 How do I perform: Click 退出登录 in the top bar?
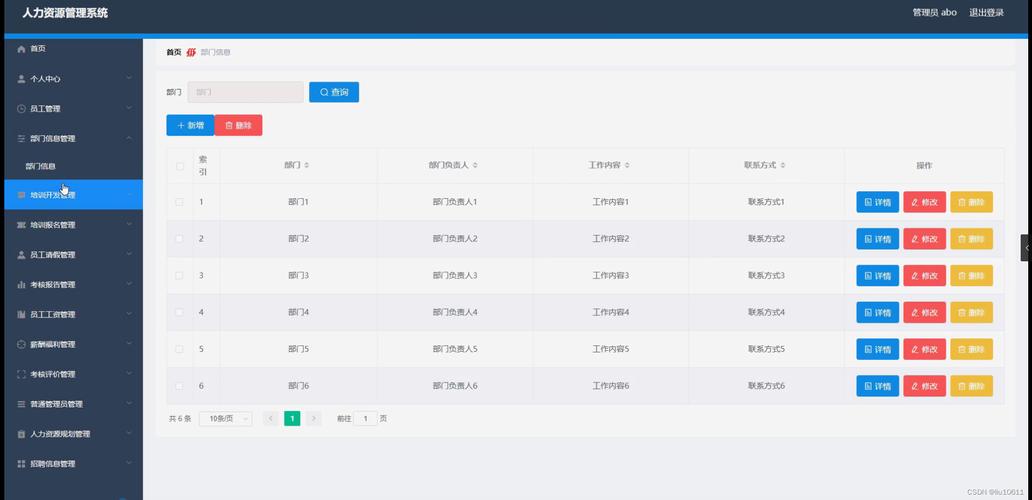coord(986,13)
